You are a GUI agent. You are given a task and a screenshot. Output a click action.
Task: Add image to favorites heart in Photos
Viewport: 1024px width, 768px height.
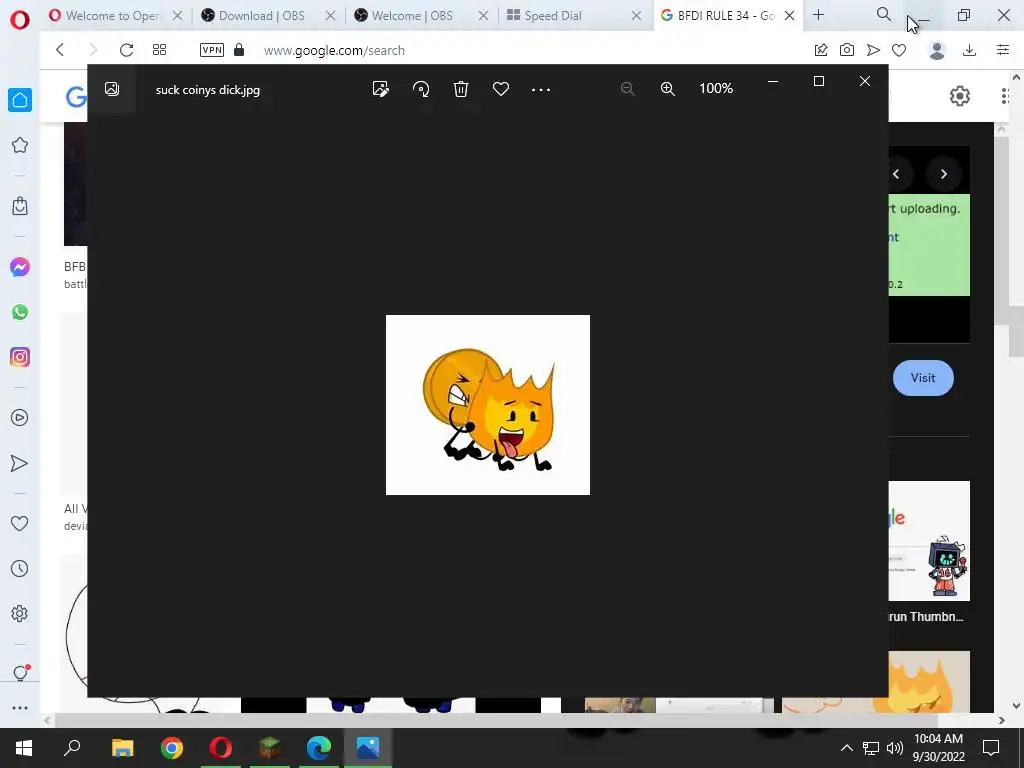[501, 89]
